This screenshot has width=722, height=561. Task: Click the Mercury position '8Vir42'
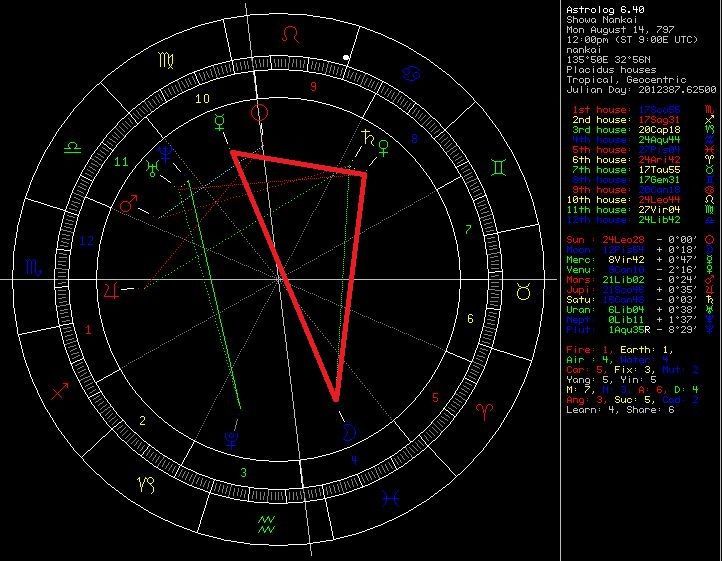point(626,259)
